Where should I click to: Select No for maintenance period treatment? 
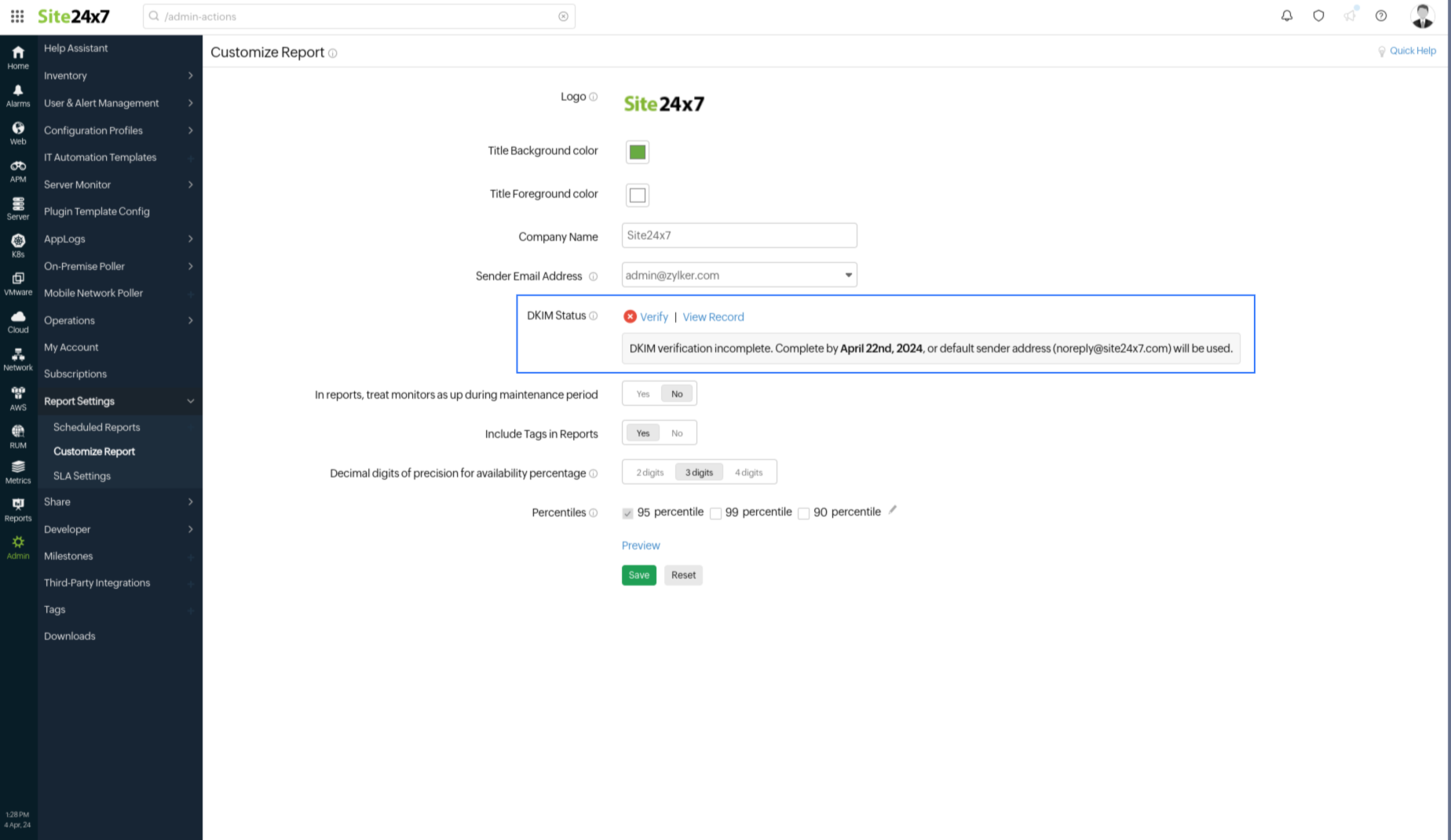[x=677, y=394]
